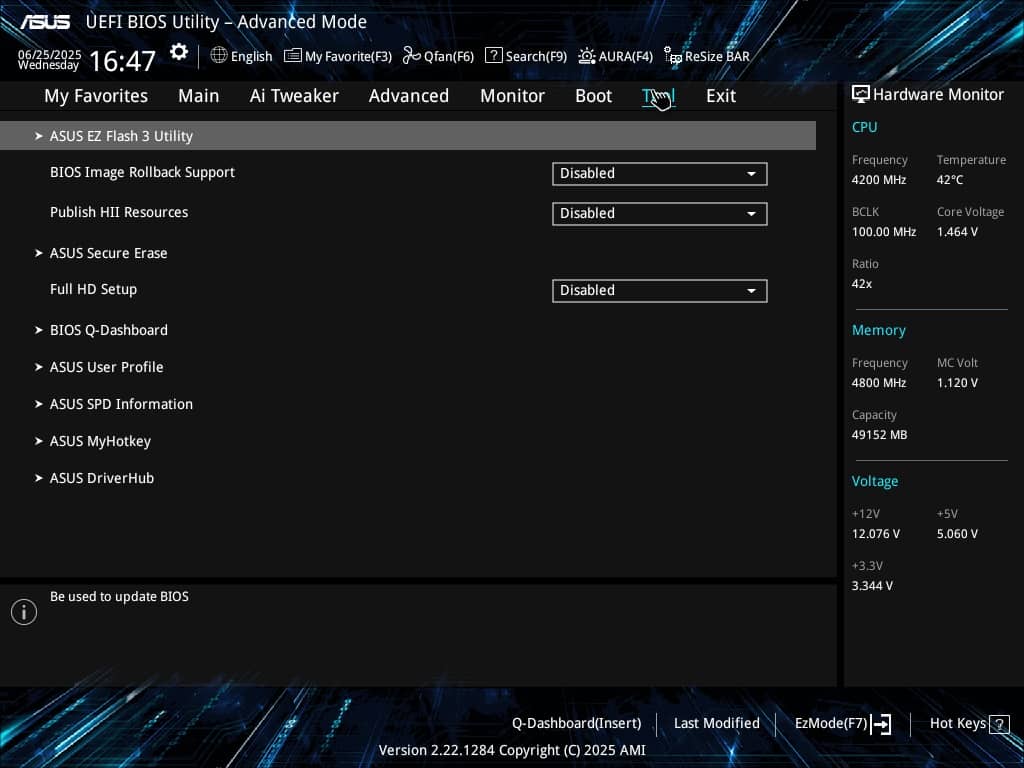This screenshot has width=1024, height=768.
Task: Click the ReSize BAR icon
Action: 673,56
